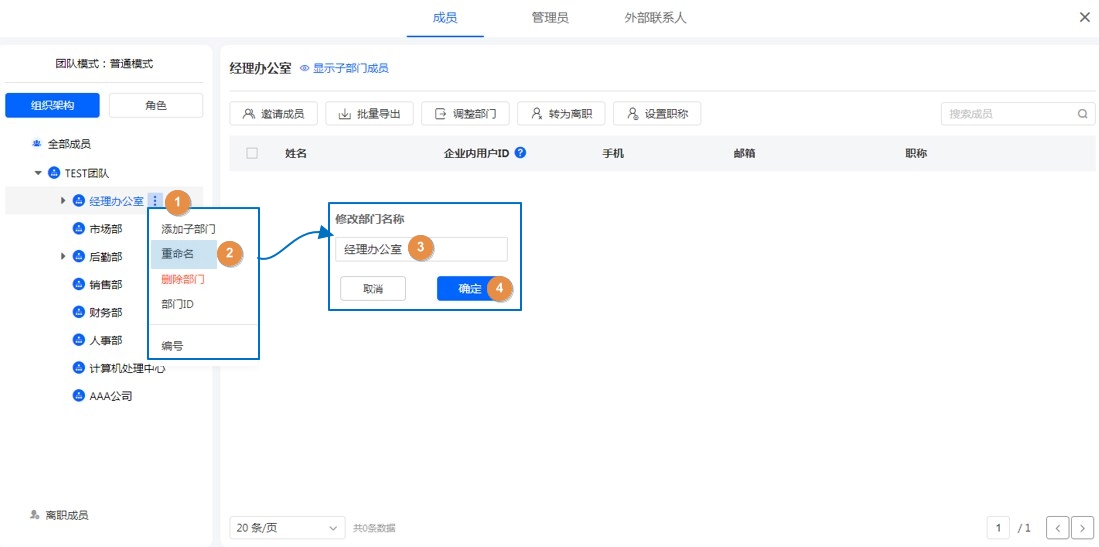Select 重命名 in the context menu

pos(179,254)
